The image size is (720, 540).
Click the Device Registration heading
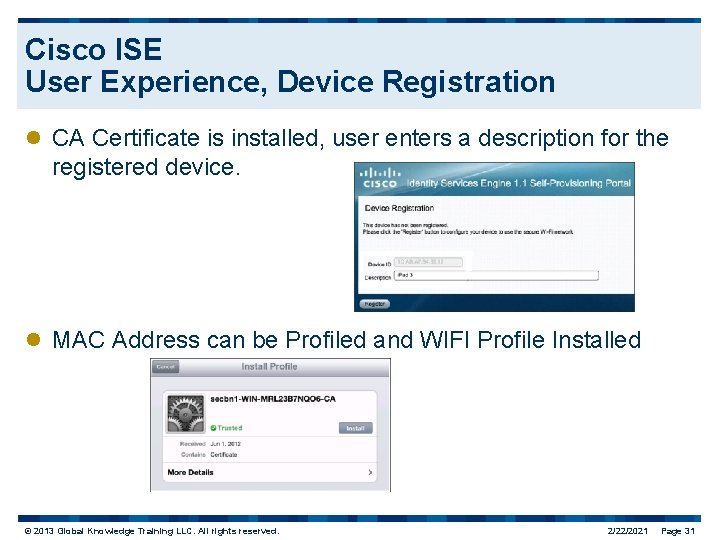coord(399,208)
